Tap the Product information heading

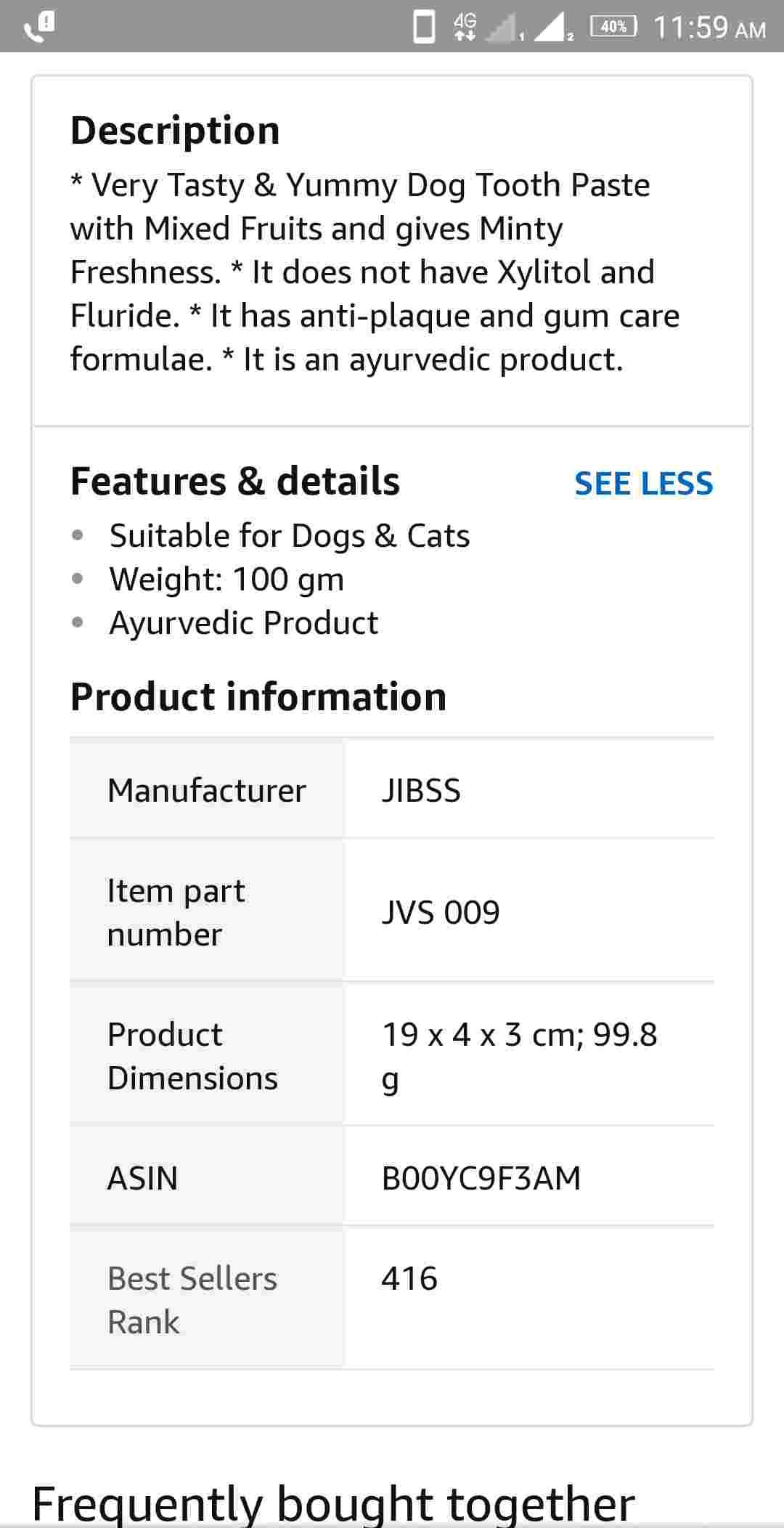pyautogui.click(x=258, y=697)
